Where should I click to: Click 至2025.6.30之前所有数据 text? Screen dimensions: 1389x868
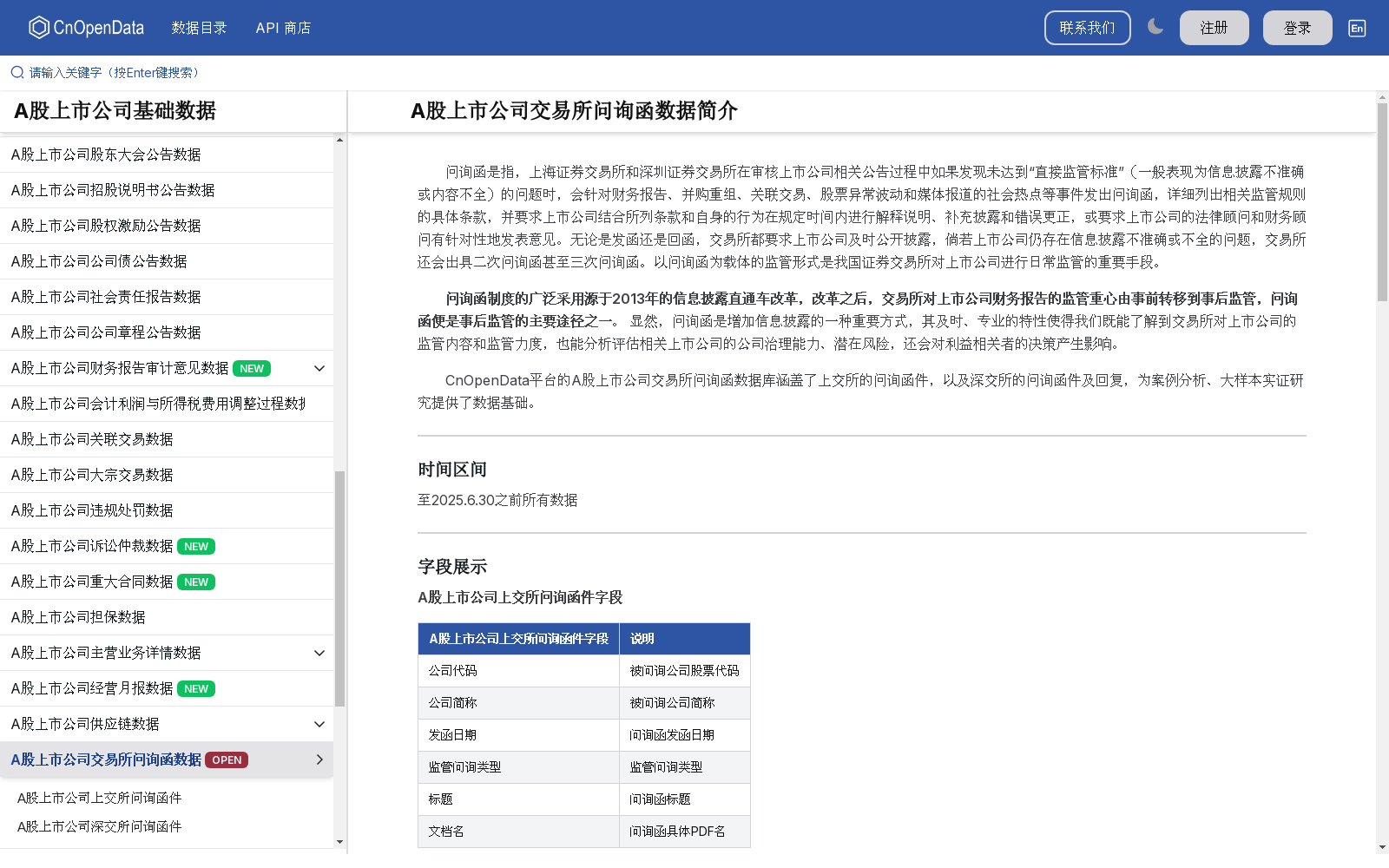[497, 500]
